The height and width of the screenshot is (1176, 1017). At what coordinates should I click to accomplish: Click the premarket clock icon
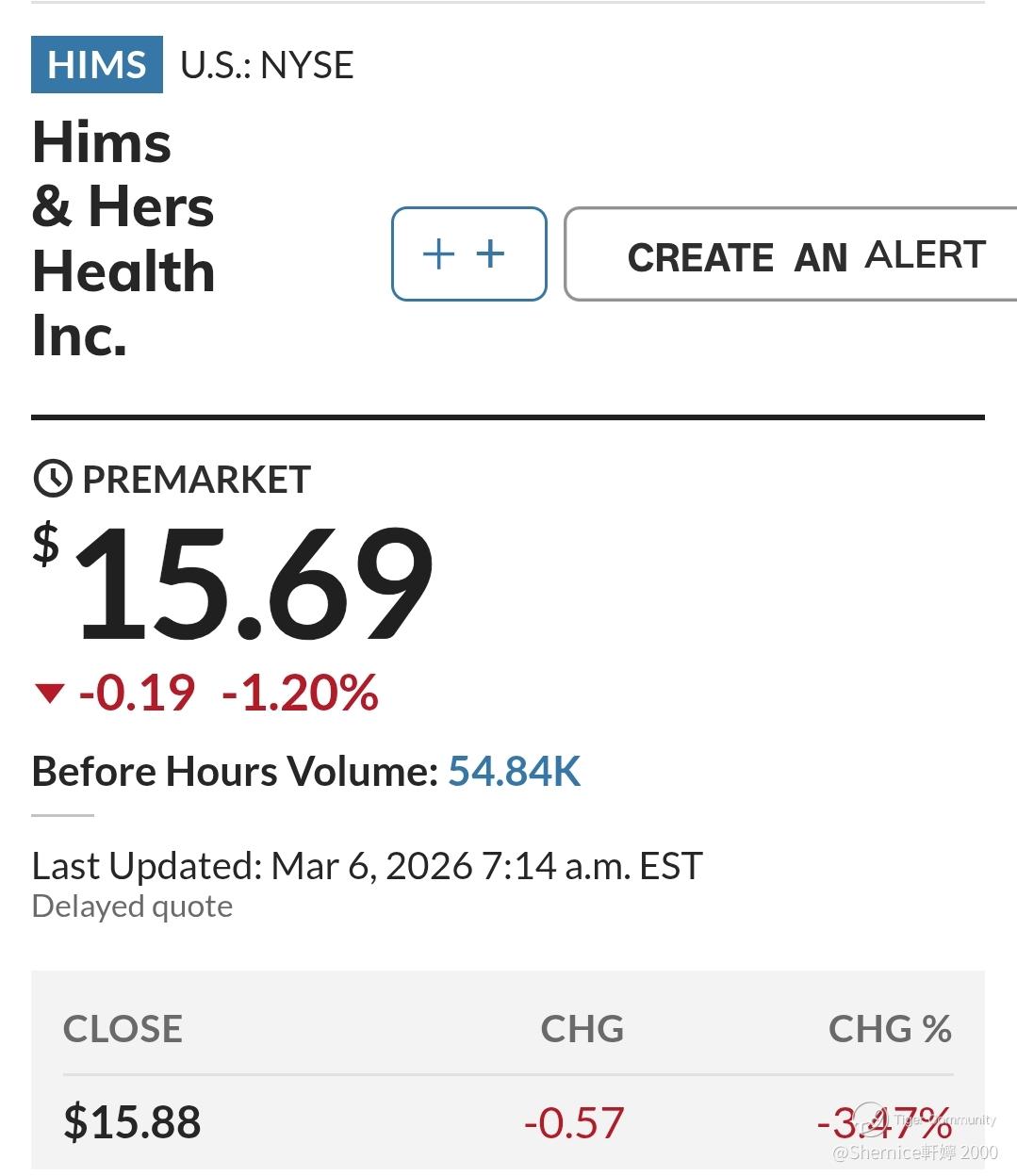tap(53, 479)
